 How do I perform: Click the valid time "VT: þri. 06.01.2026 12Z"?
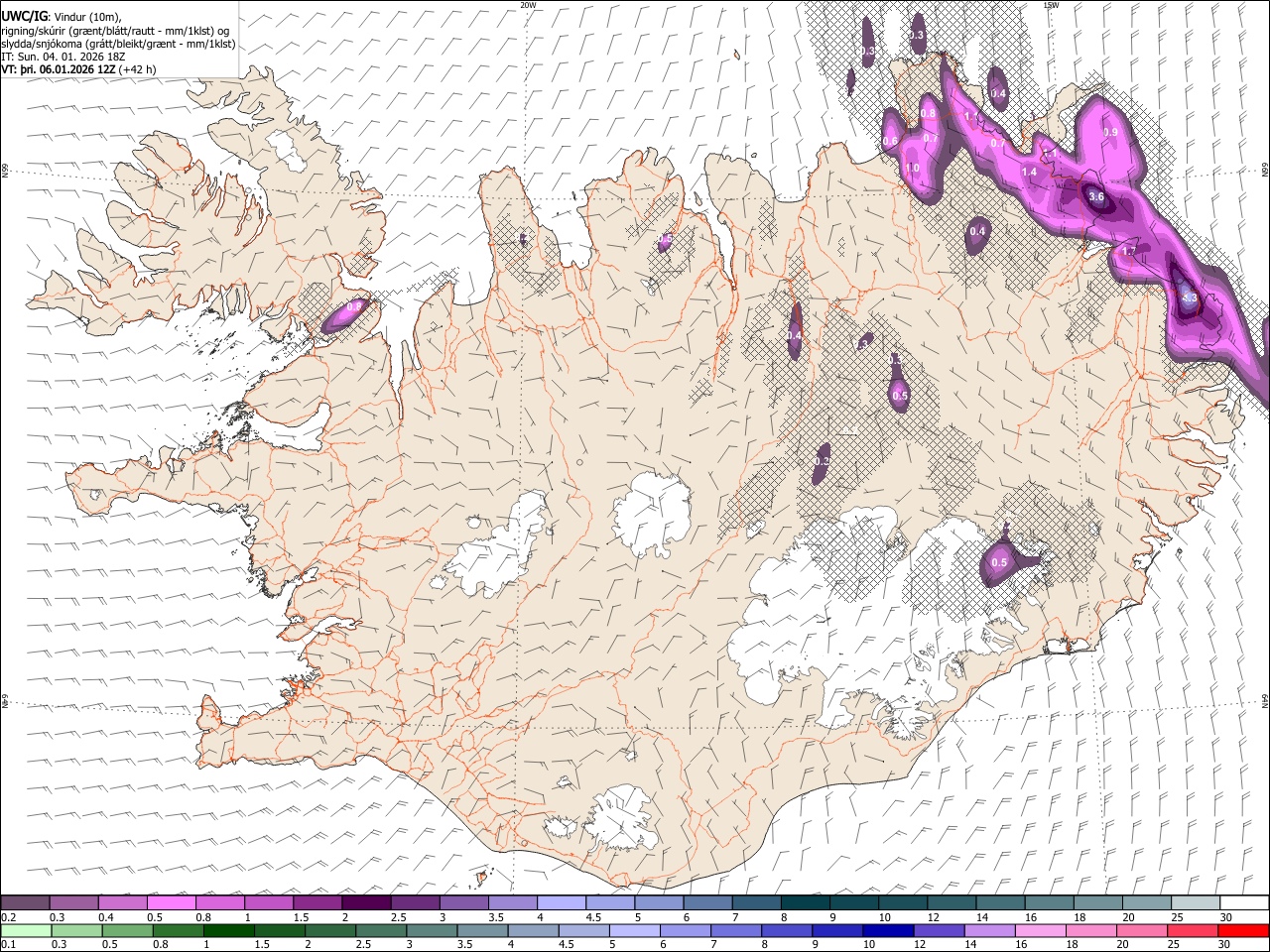point(59,69)
